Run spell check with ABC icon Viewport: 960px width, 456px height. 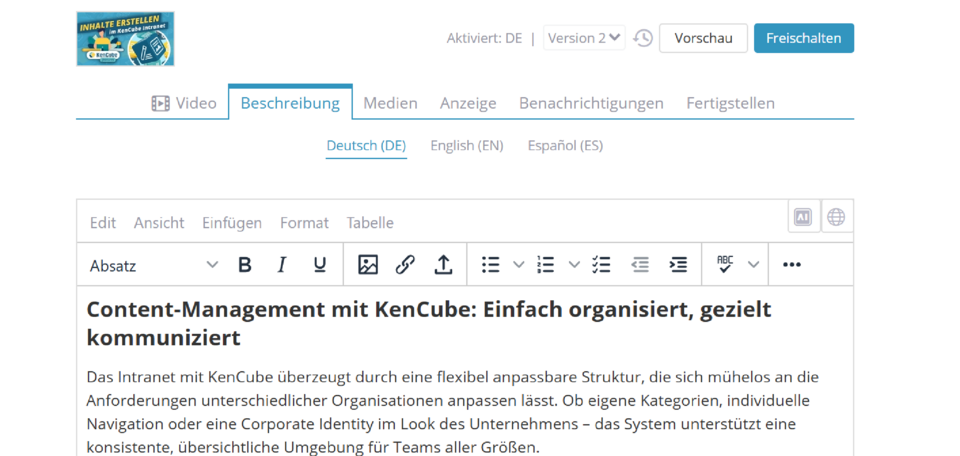coord(725,264)
